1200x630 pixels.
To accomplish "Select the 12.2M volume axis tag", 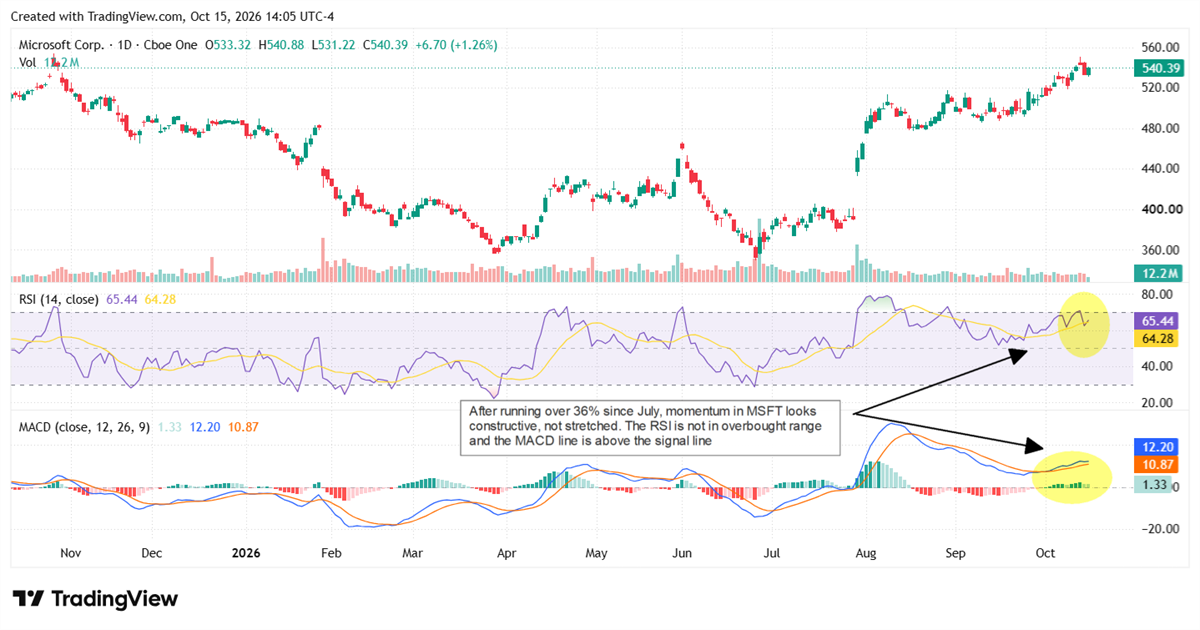I will [x=1158, y=273].
